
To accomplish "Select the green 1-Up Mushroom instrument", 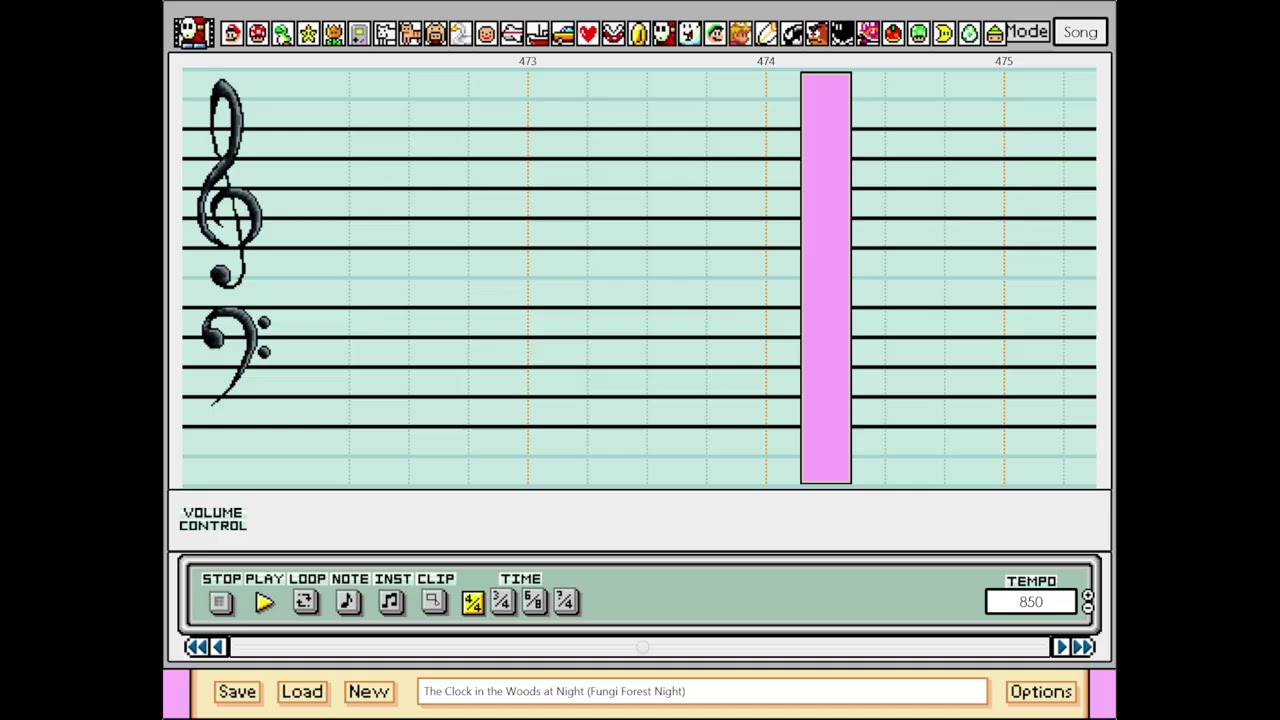I will pyautogui.click(x=918, y=33).
